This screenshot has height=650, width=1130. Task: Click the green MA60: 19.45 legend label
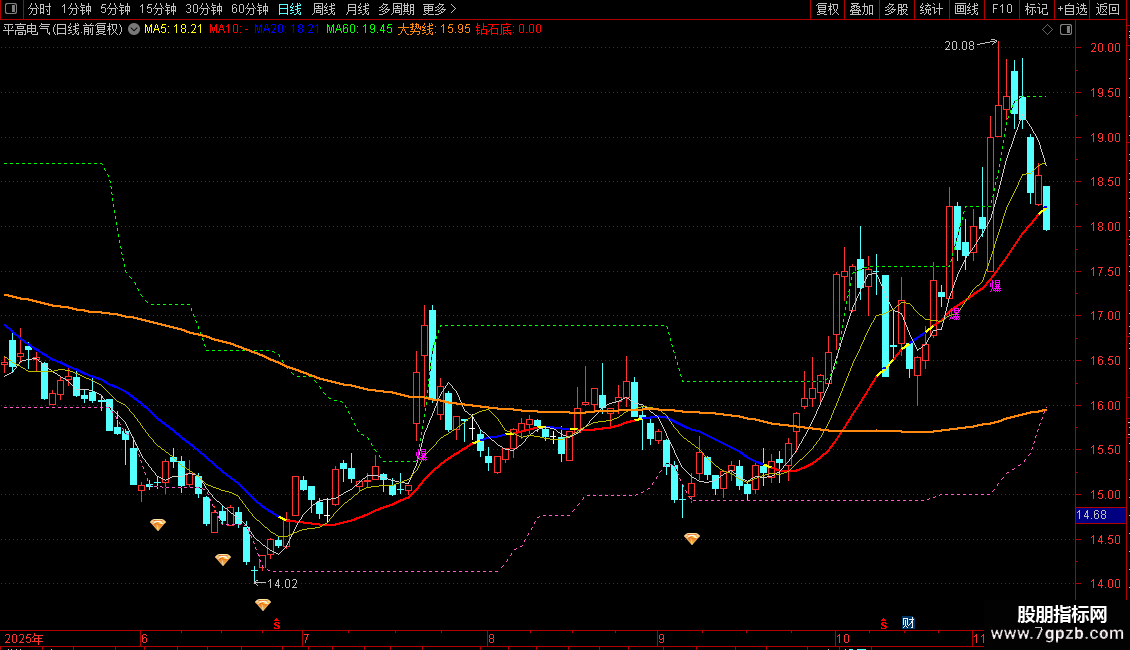pos(359,30)
